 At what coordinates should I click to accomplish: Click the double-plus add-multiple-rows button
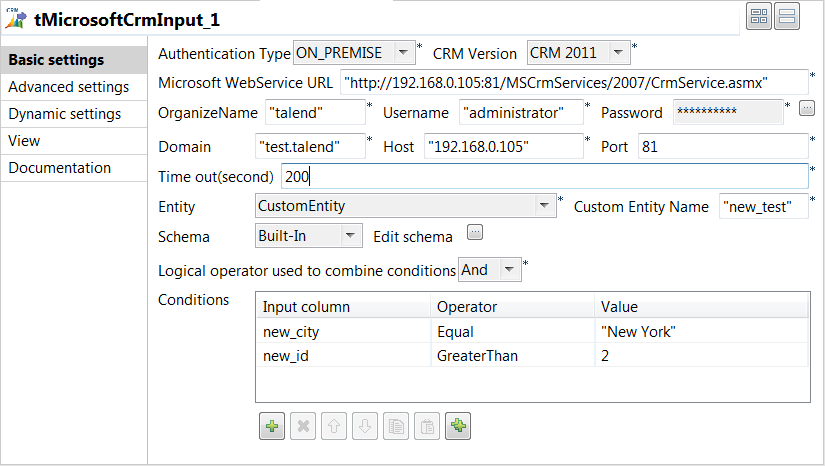tap(459, 426)
